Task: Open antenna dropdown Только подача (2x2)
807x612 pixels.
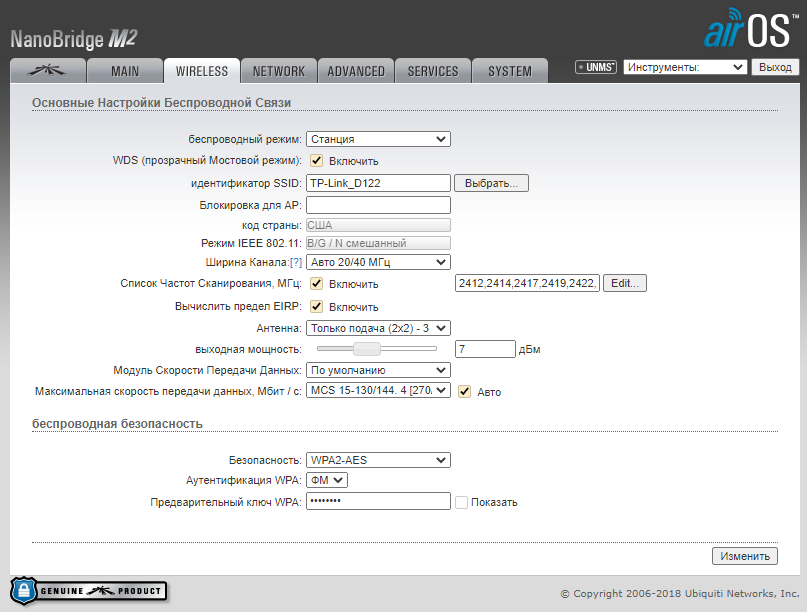Action: (x=378, y=328)
